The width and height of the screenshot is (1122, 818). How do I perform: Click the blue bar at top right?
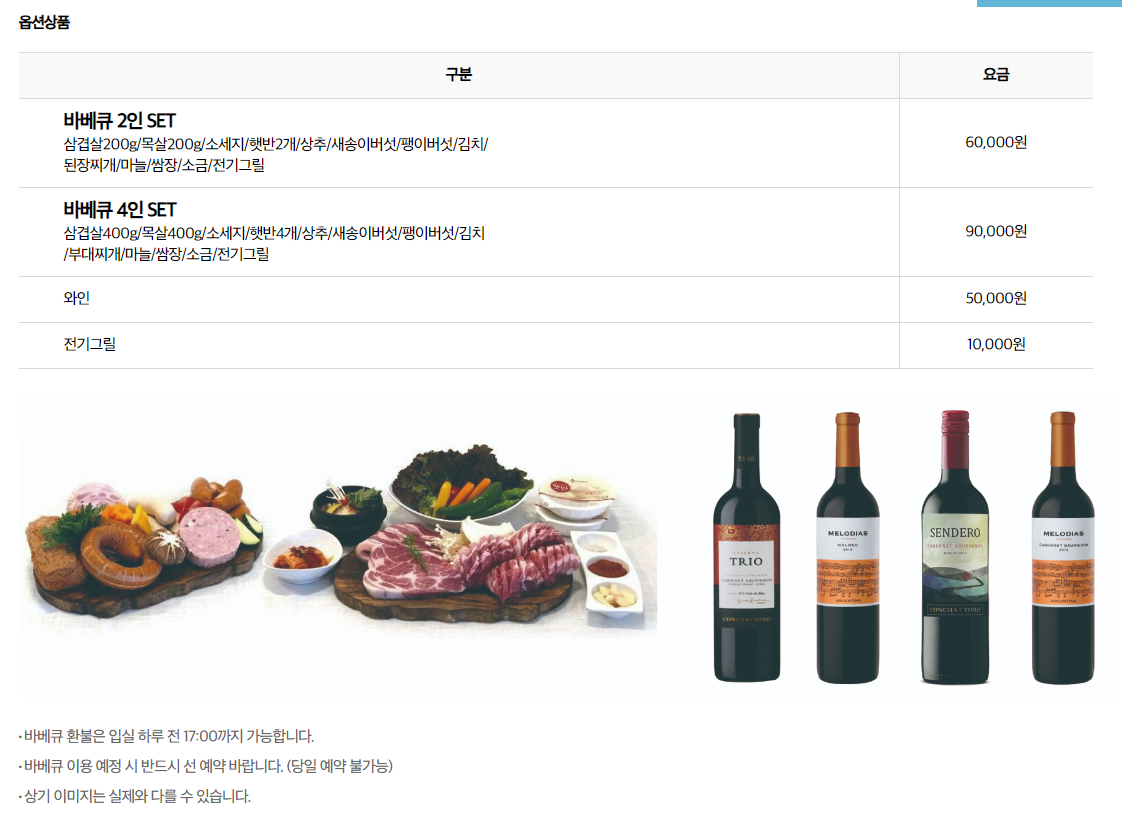click(1049, 3)
